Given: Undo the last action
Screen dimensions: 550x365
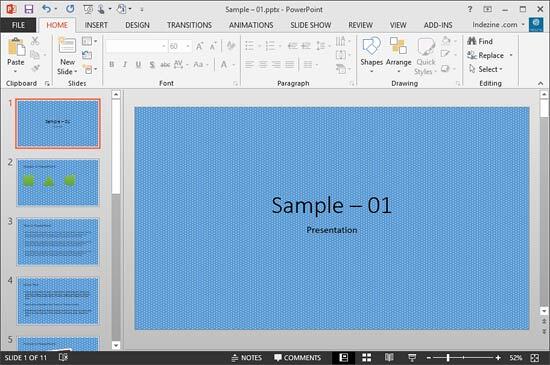Looking at the screenshot, I should pos(46,9).
